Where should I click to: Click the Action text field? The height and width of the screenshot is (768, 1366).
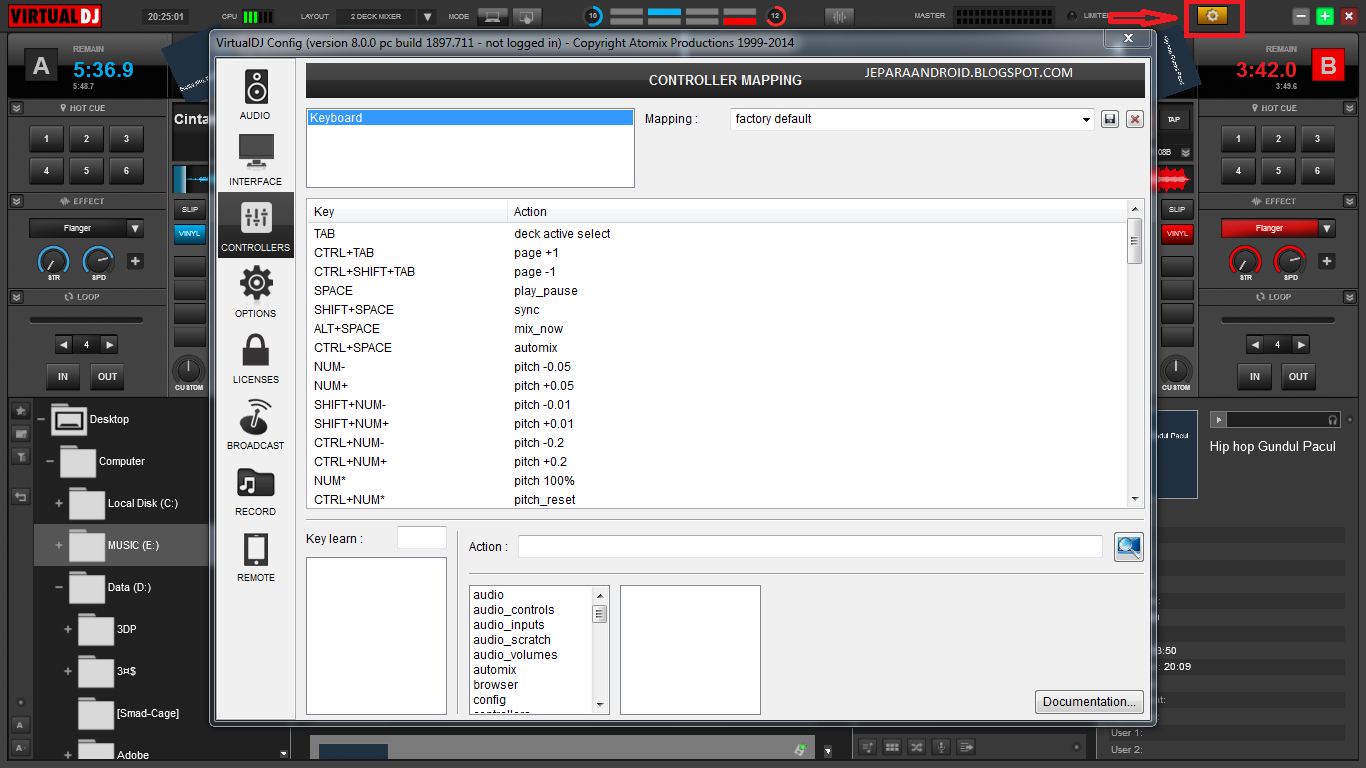(x=810, y=547)
